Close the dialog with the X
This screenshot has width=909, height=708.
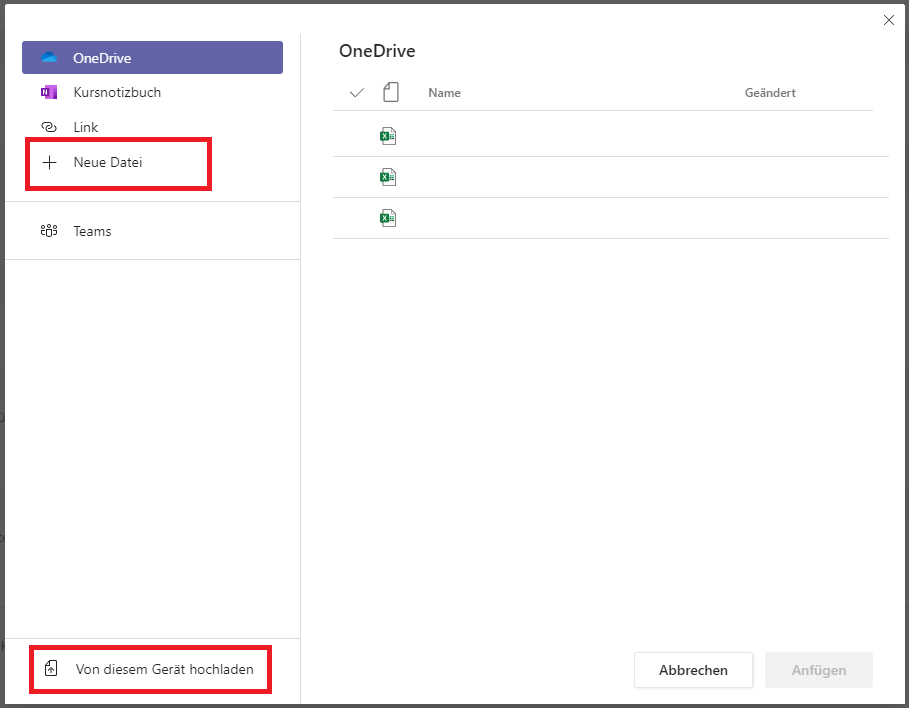click(888, 20)
